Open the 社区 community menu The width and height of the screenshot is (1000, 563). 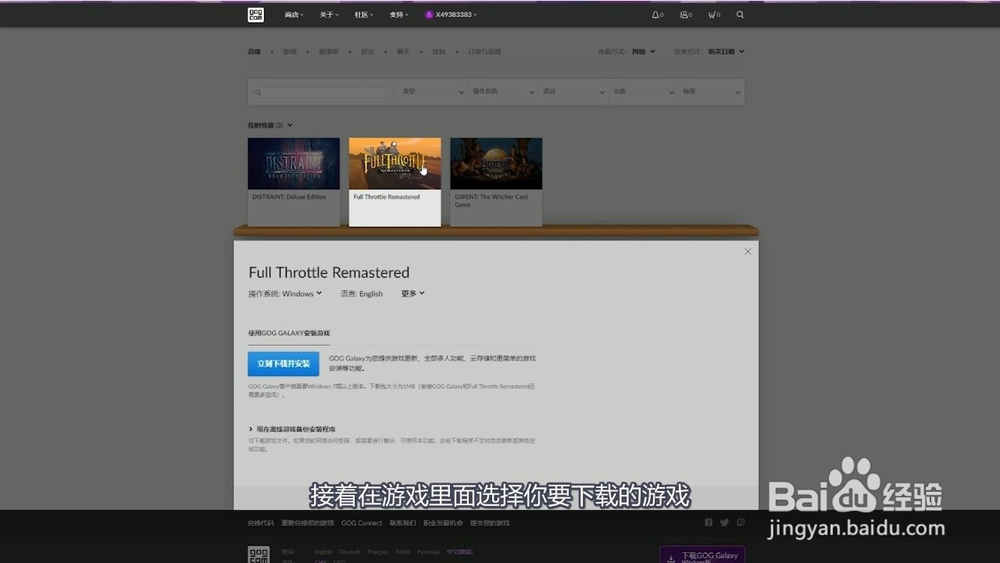(x=364, y=15)
